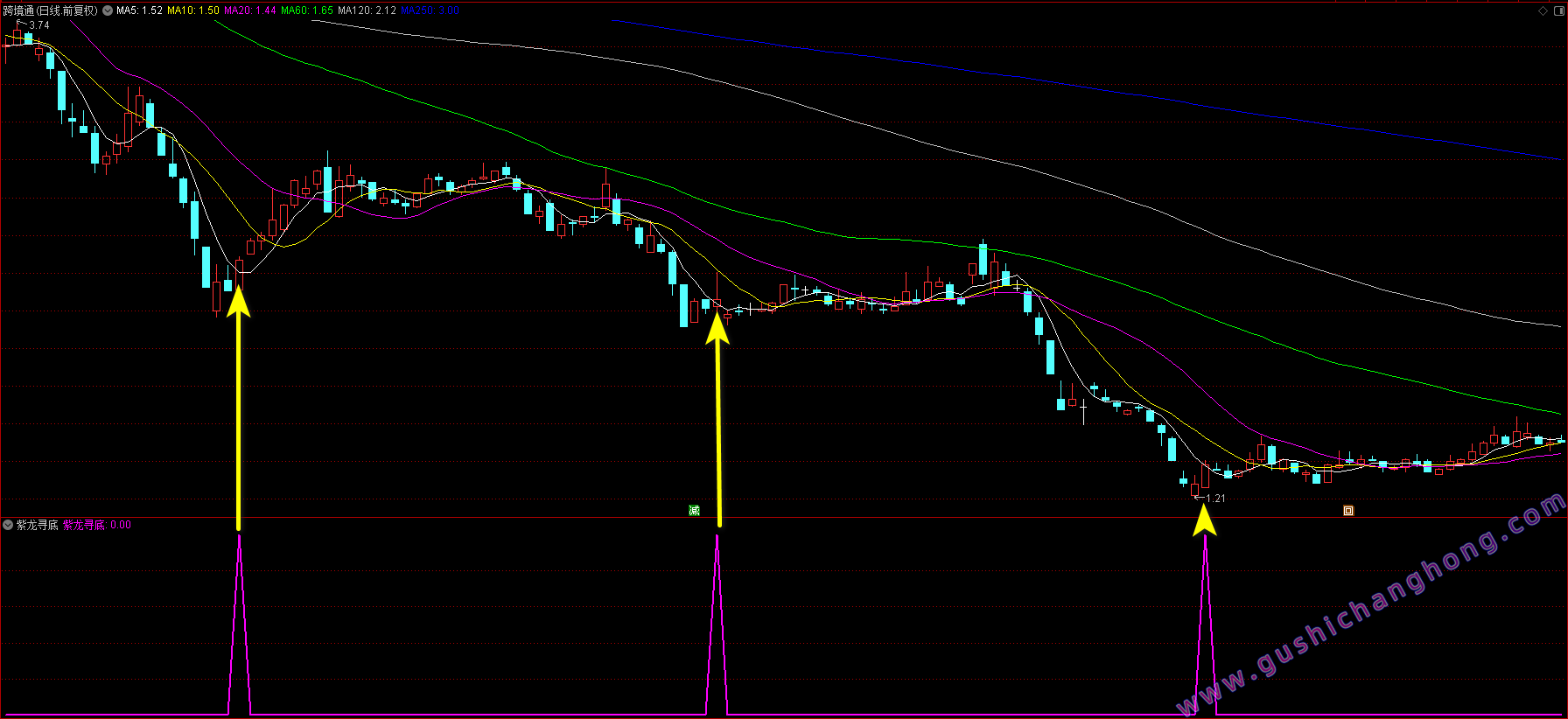Click the white 紫龙寻底 indicator name
Screen dimensions: 1568x719
(38, 525)
